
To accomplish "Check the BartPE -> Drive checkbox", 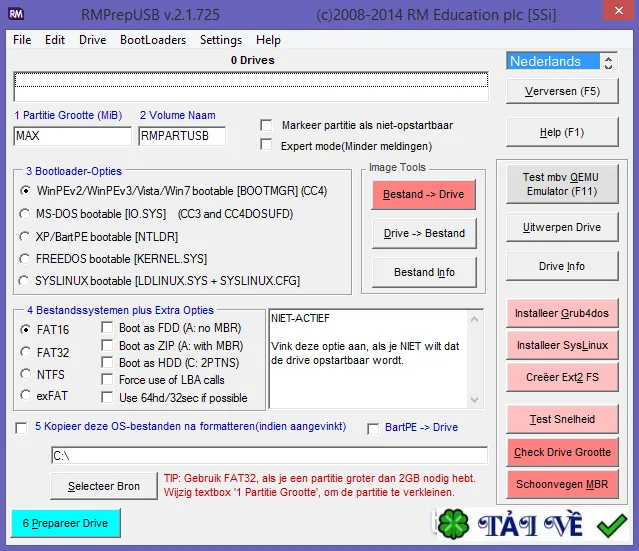I will (x=373, y=428).
